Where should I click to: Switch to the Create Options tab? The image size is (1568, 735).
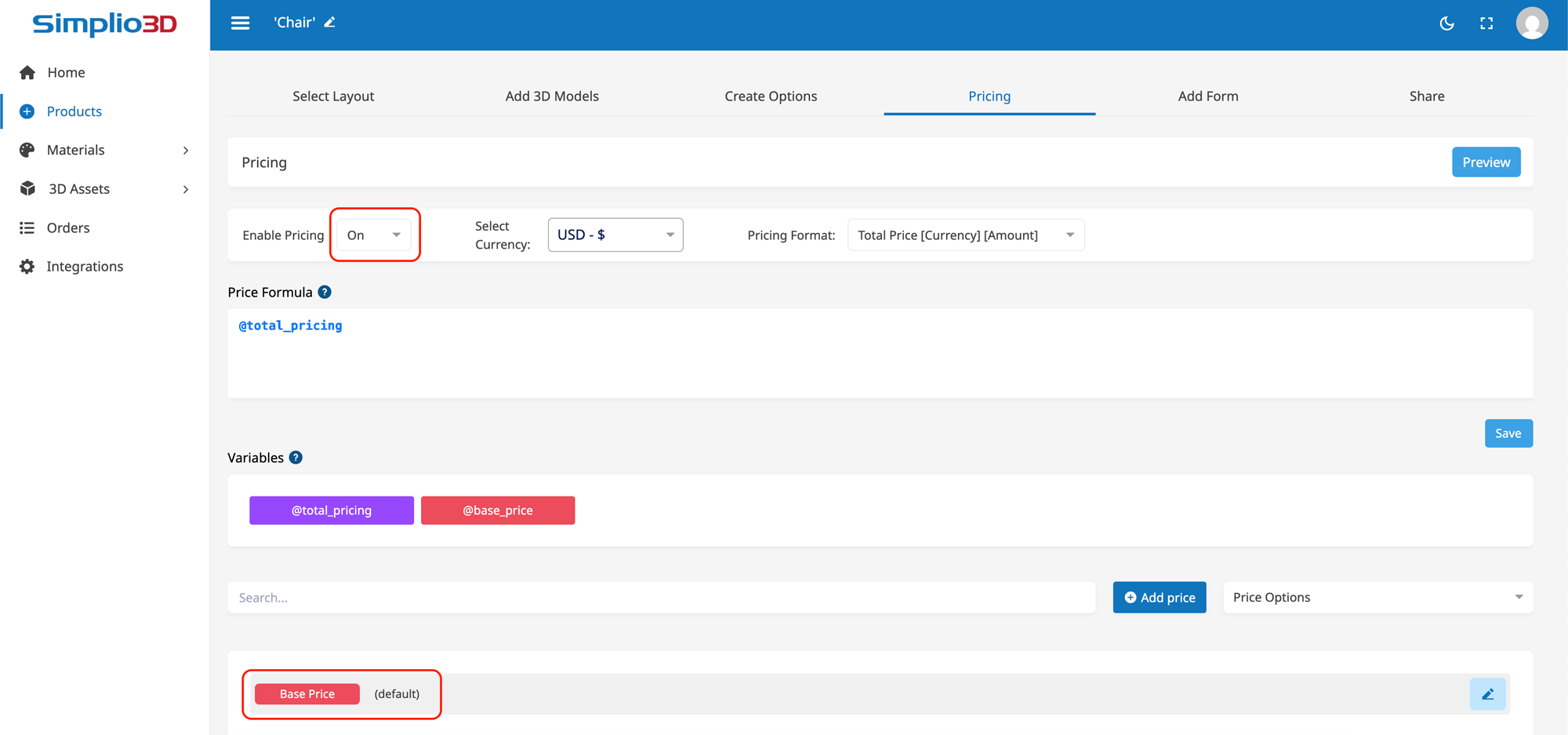coord(770,96)
